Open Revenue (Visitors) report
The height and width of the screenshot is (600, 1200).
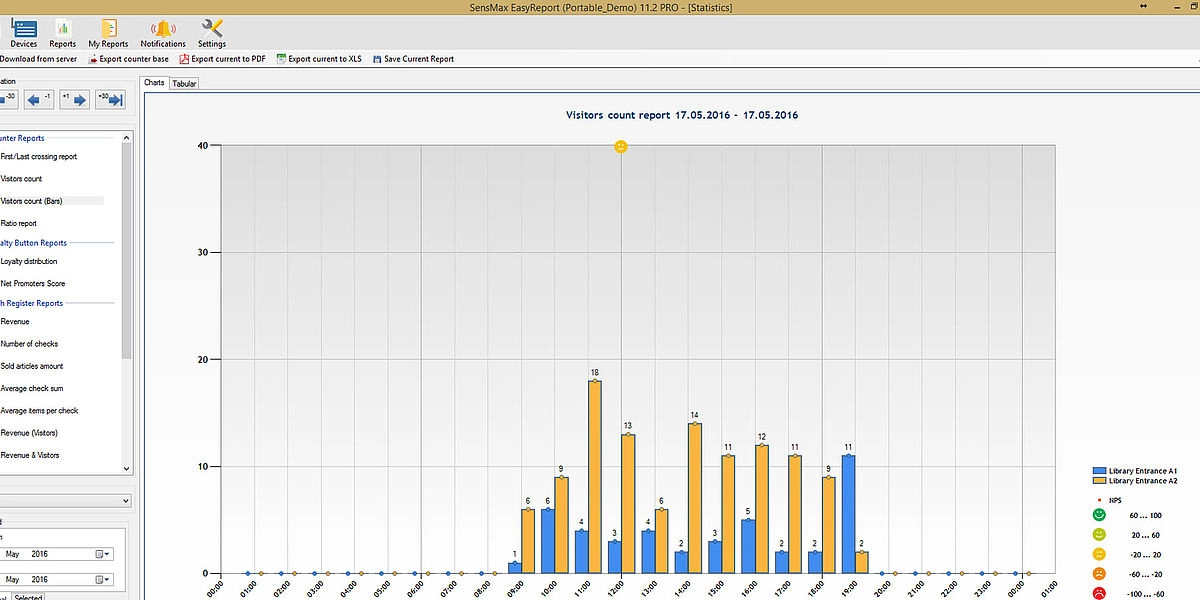click(29, 433)
